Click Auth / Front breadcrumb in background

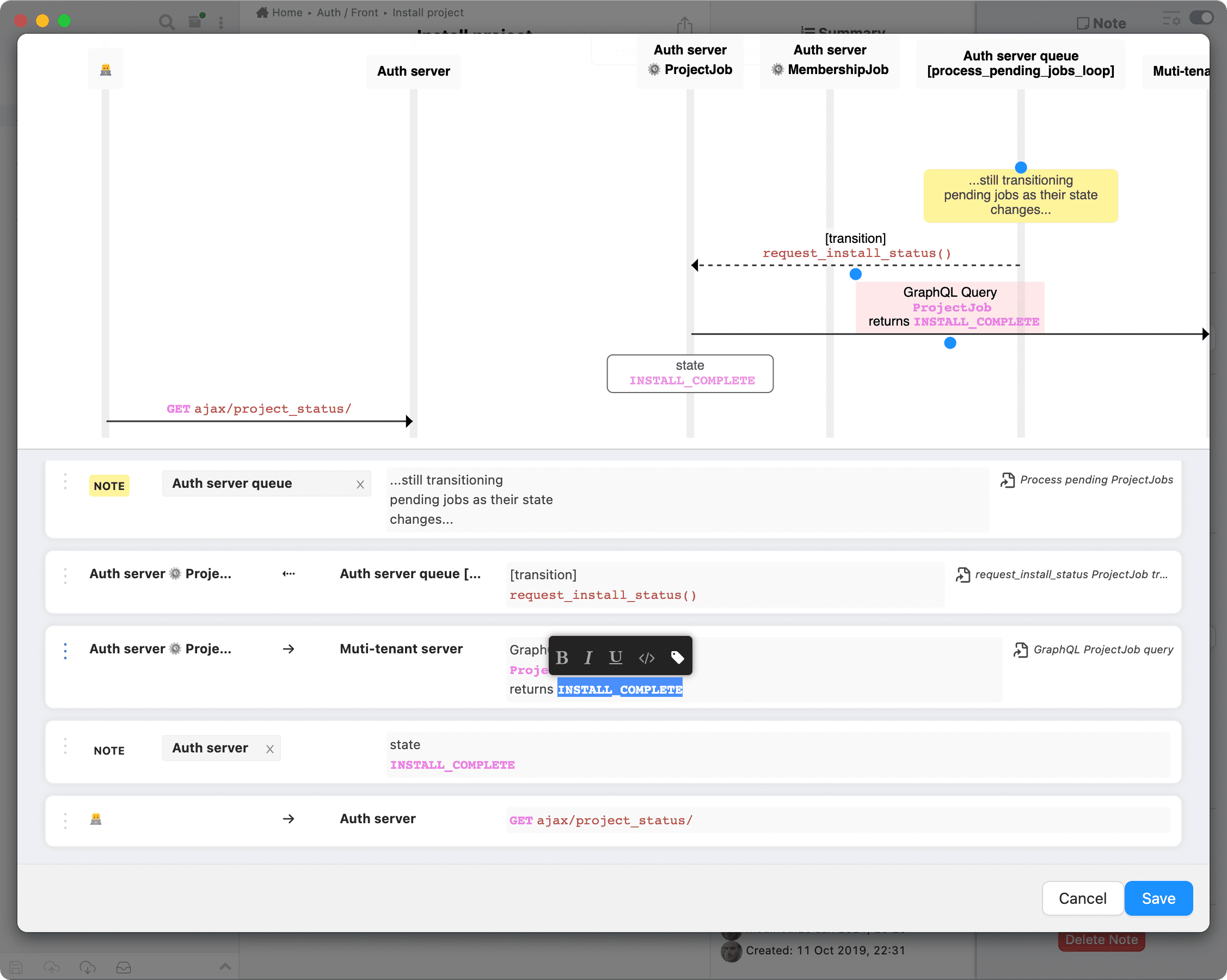point(347,12)
